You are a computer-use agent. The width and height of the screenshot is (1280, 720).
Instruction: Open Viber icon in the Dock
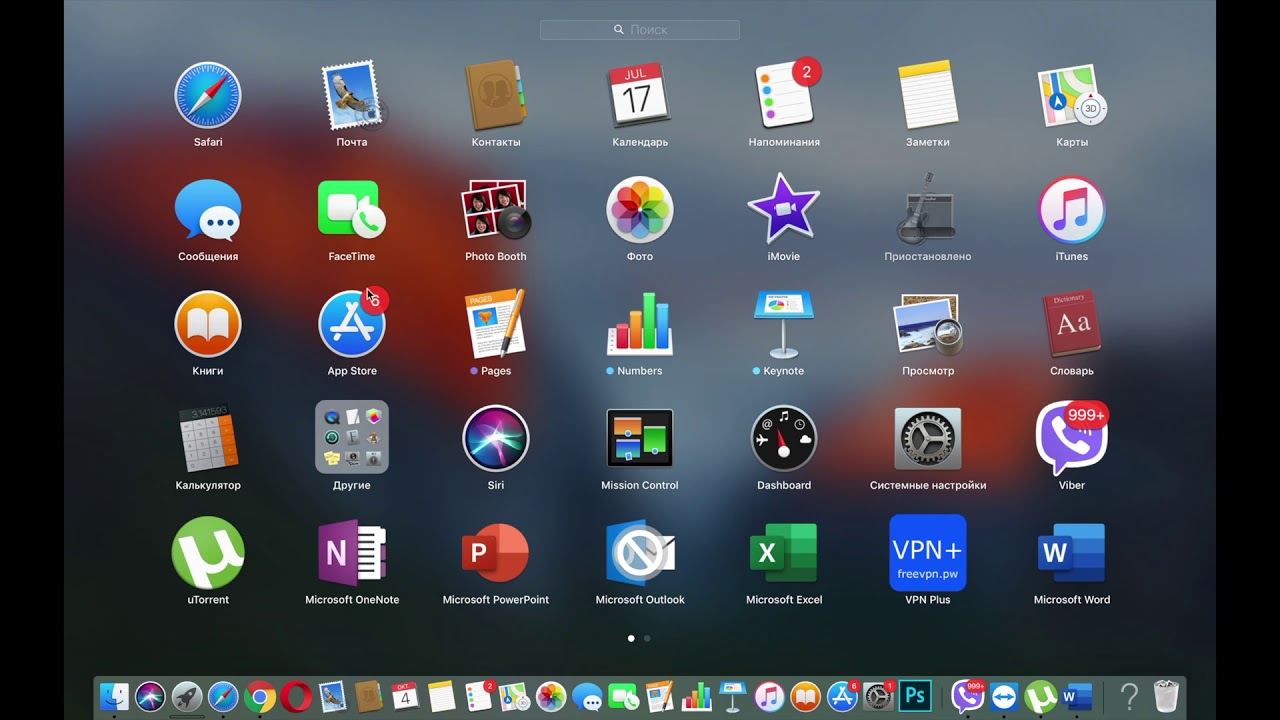tap(967, 696)
